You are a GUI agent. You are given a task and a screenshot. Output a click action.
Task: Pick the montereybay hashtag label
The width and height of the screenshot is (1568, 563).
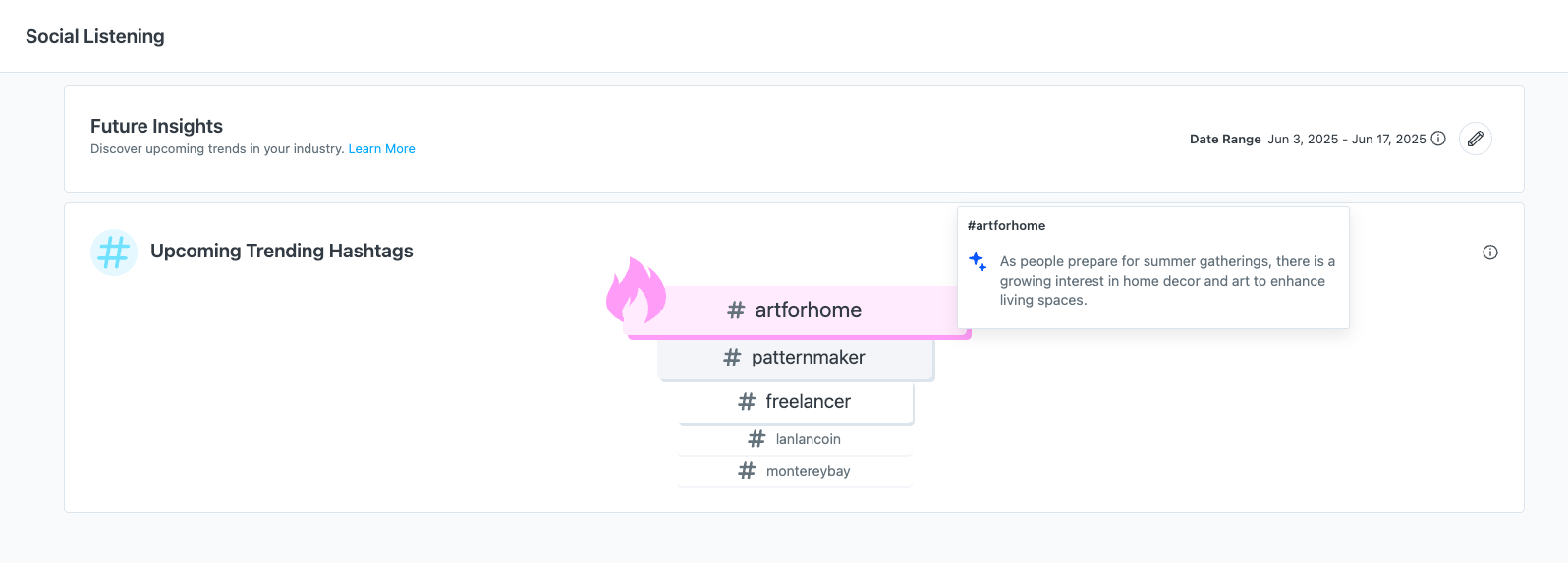point(808,471)
